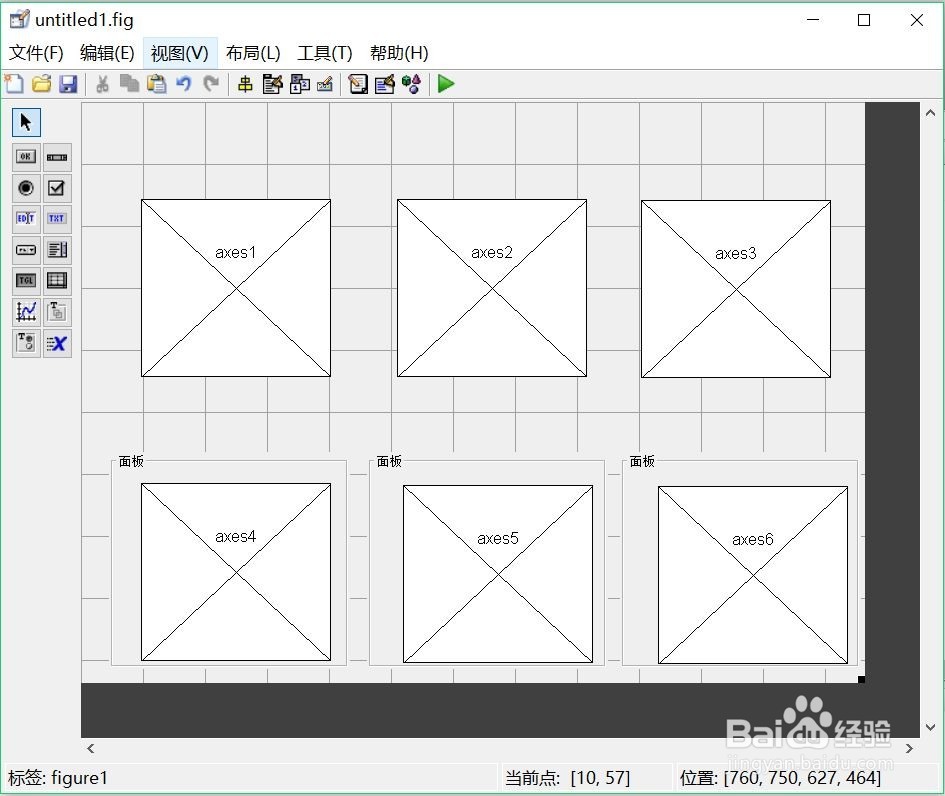Click the canvas resize handle black square
Image resolution: width=945 pixels, height=796 pixels.
click(861, 680)
